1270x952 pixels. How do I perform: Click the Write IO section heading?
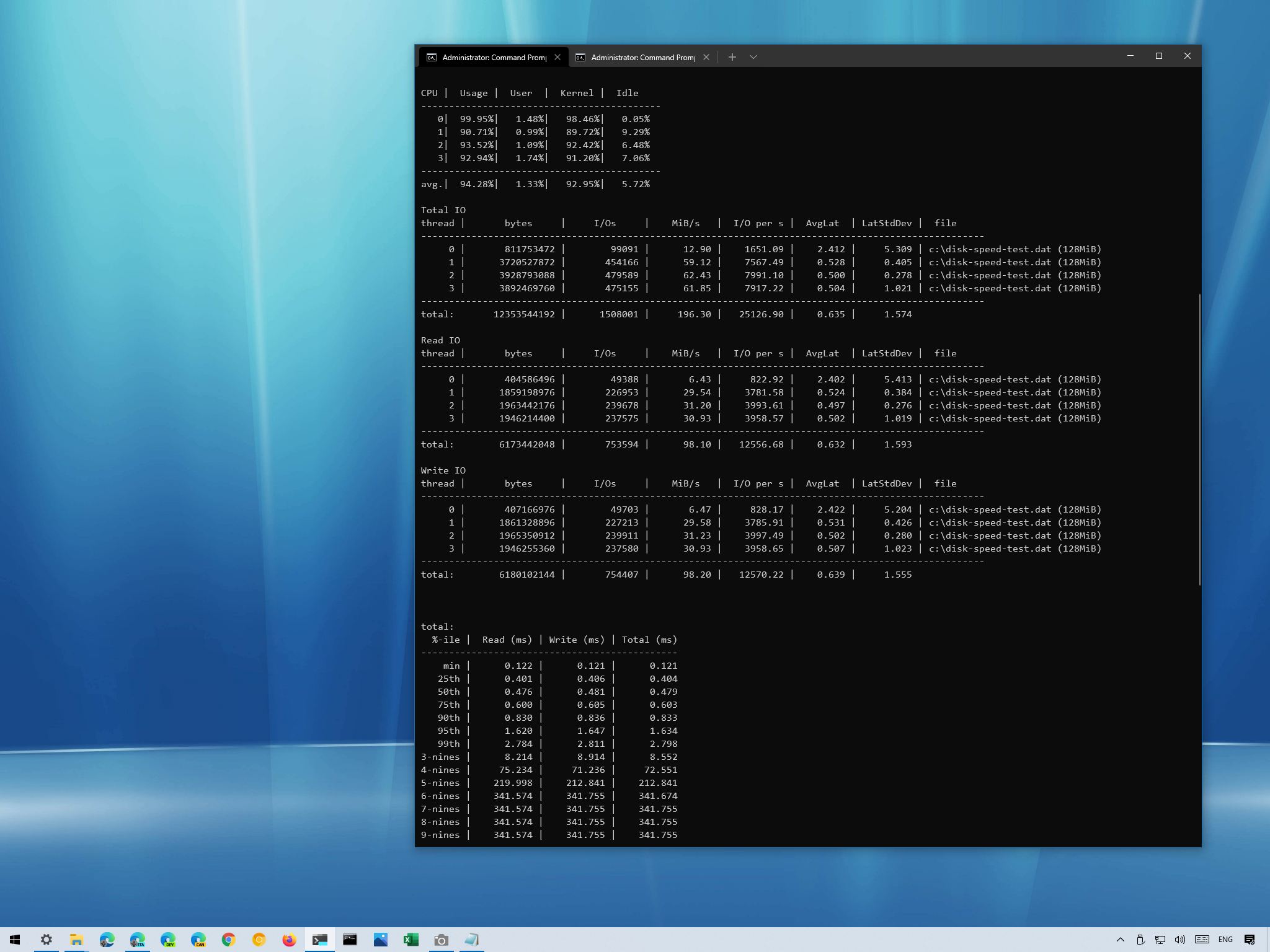pyautogui.click(x=443, y=470)
